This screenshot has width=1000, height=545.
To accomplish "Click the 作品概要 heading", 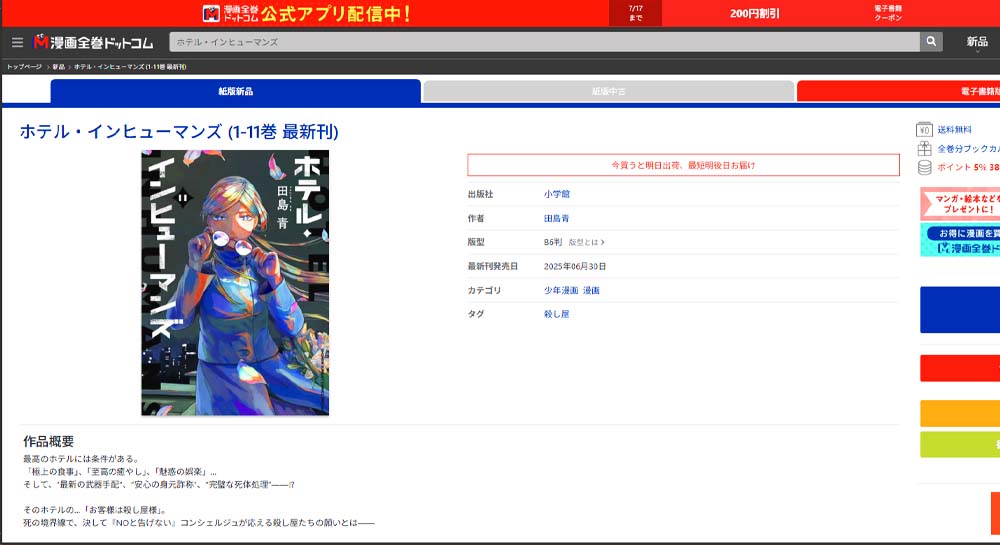I will click(x=48, y=441).
